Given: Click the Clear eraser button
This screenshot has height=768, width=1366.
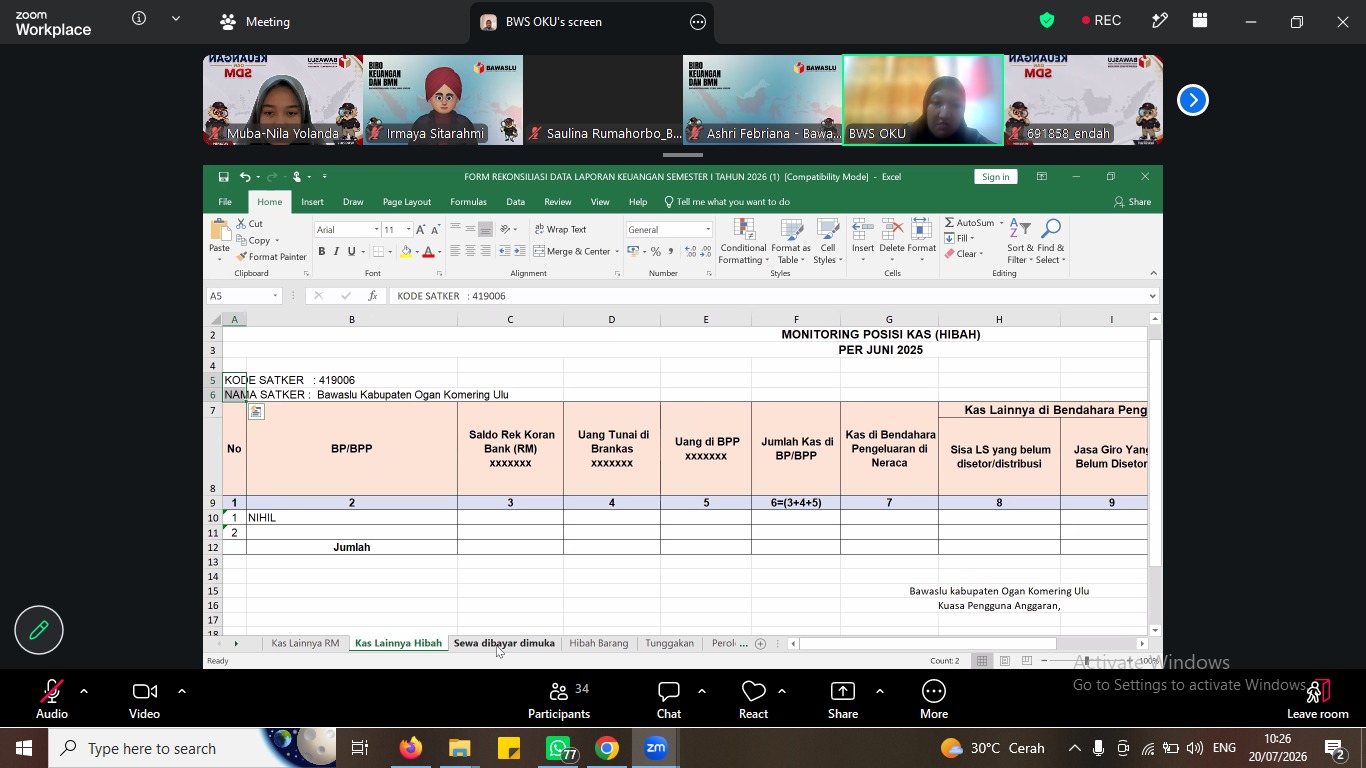Looking at the screenshot, I should click(964, 254).
